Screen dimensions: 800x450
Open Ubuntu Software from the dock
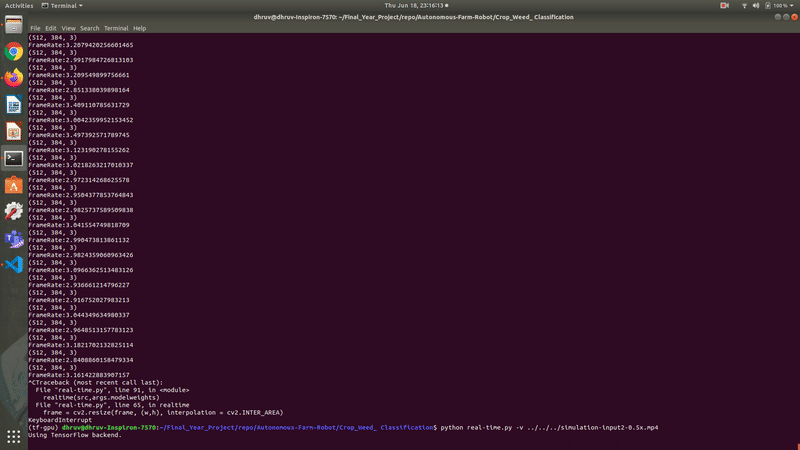(x=14, y=185)
